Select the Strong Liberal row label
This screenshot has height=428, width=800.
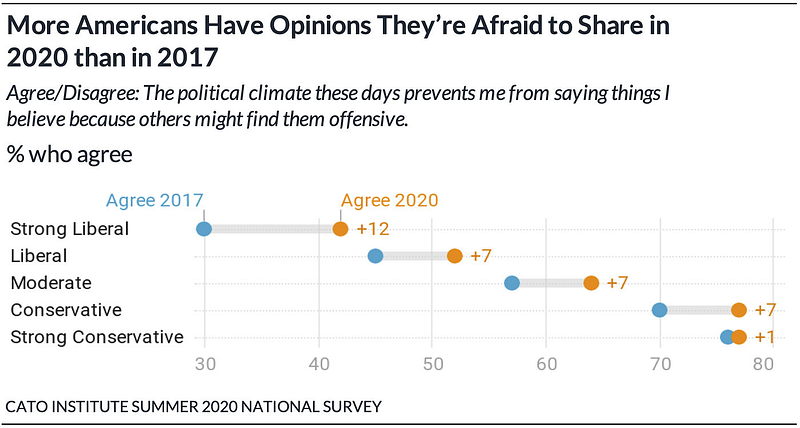[x=70, y=229]
